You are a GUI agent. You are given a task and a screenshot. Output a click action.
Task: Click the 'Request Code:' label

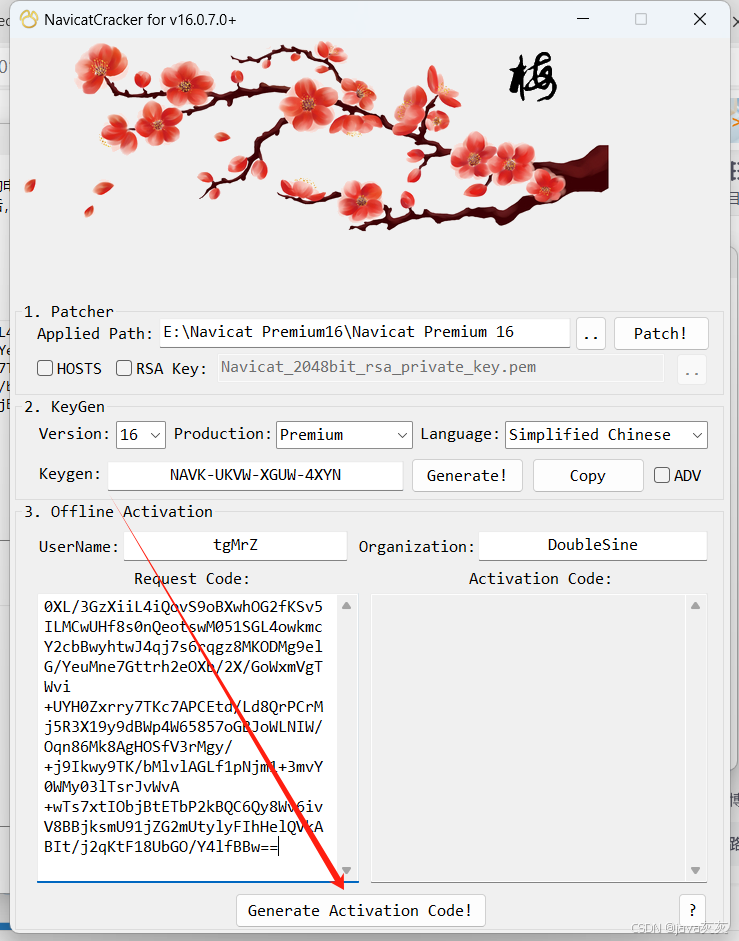pos(192,579)
